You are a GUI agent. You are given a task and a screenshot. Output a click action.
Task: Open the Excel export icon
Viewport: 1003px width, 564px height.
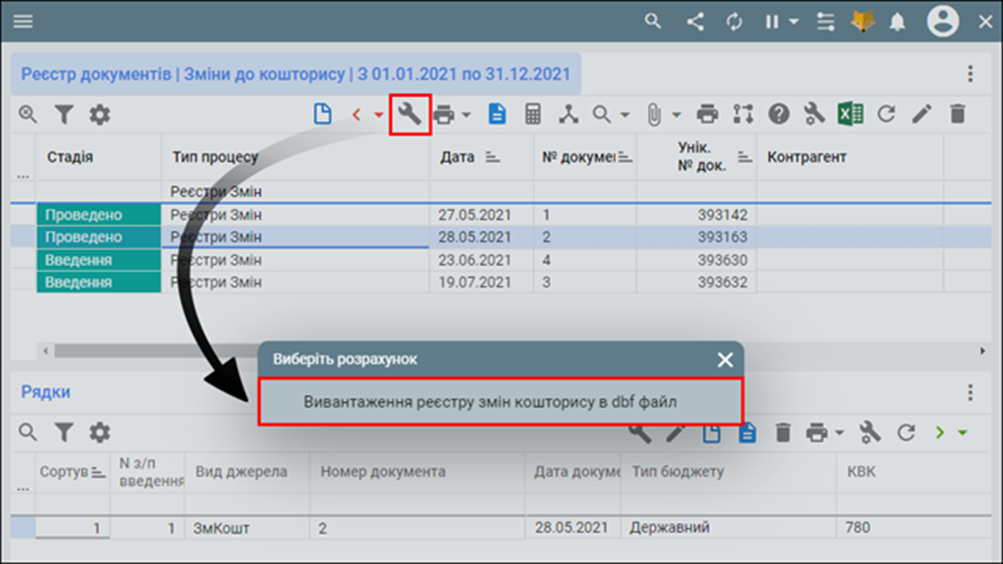[x=850, y=114]
